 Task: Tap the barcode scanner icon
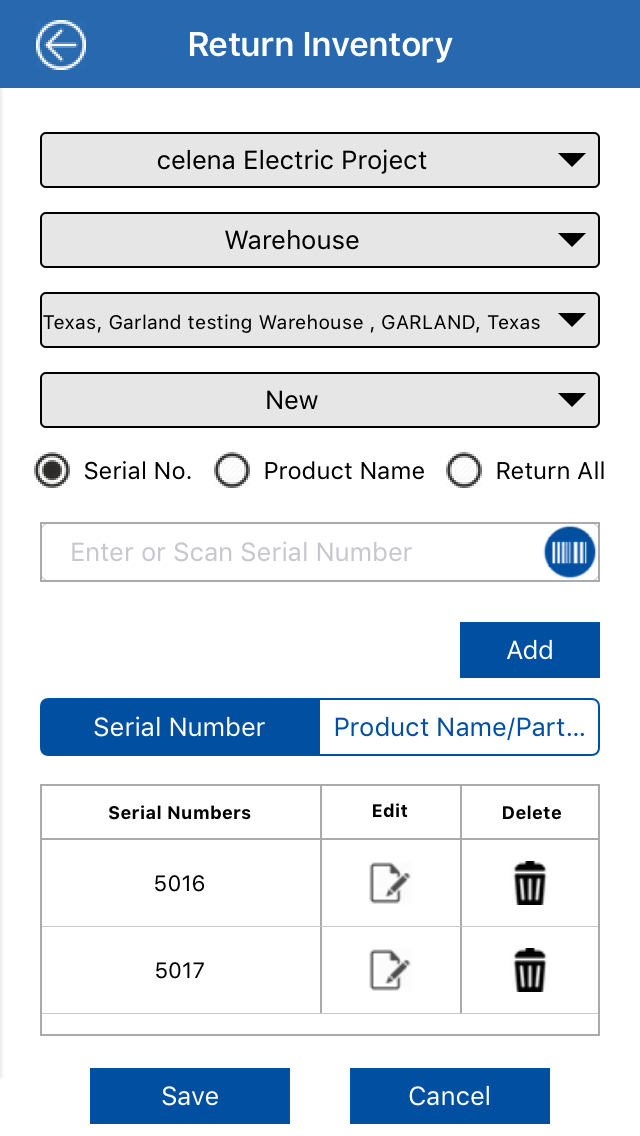pyautogui.click(x=570, y=552)
